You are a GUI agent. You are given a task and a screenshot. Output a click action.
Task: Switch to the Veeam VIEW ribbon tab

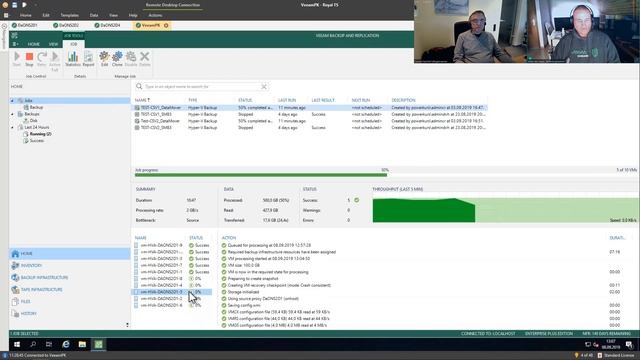pyautogui.click(x=53, y=44)
